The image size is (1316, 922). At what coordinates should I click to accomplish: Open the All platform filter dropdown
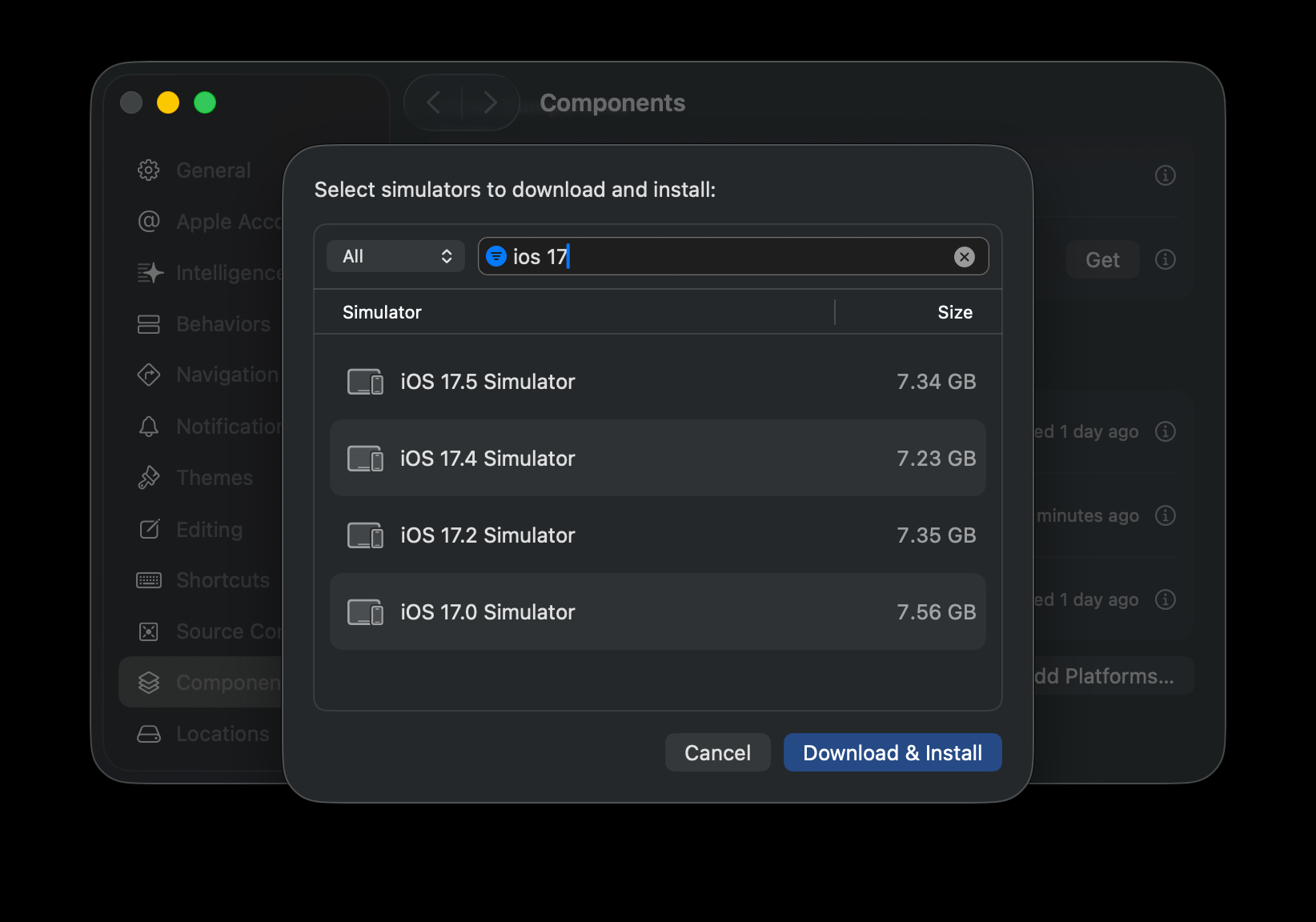395,257
